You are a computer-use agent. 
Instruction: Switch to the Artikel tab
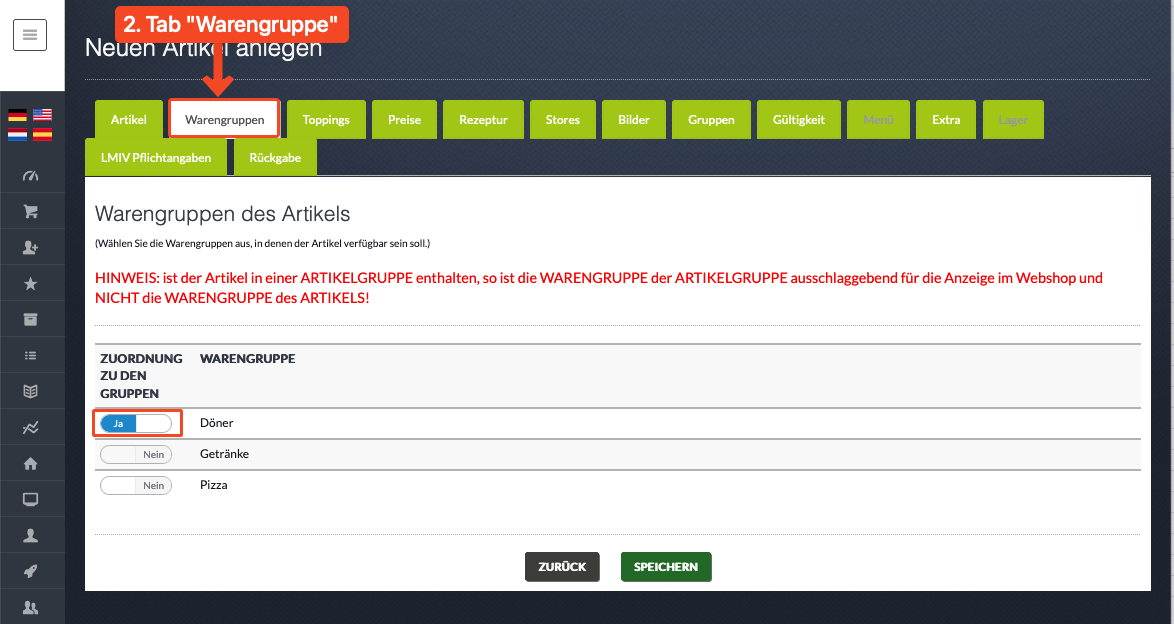coord(129,120)
